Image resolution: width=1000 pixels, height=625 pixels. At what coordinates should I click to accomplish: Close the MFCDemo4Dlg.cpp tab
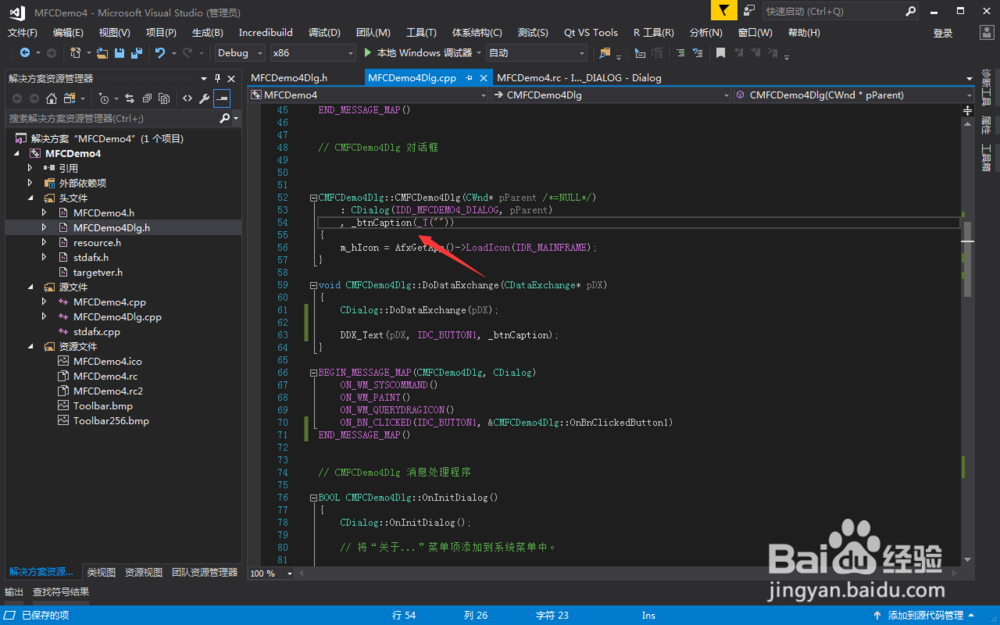point(483,78)
